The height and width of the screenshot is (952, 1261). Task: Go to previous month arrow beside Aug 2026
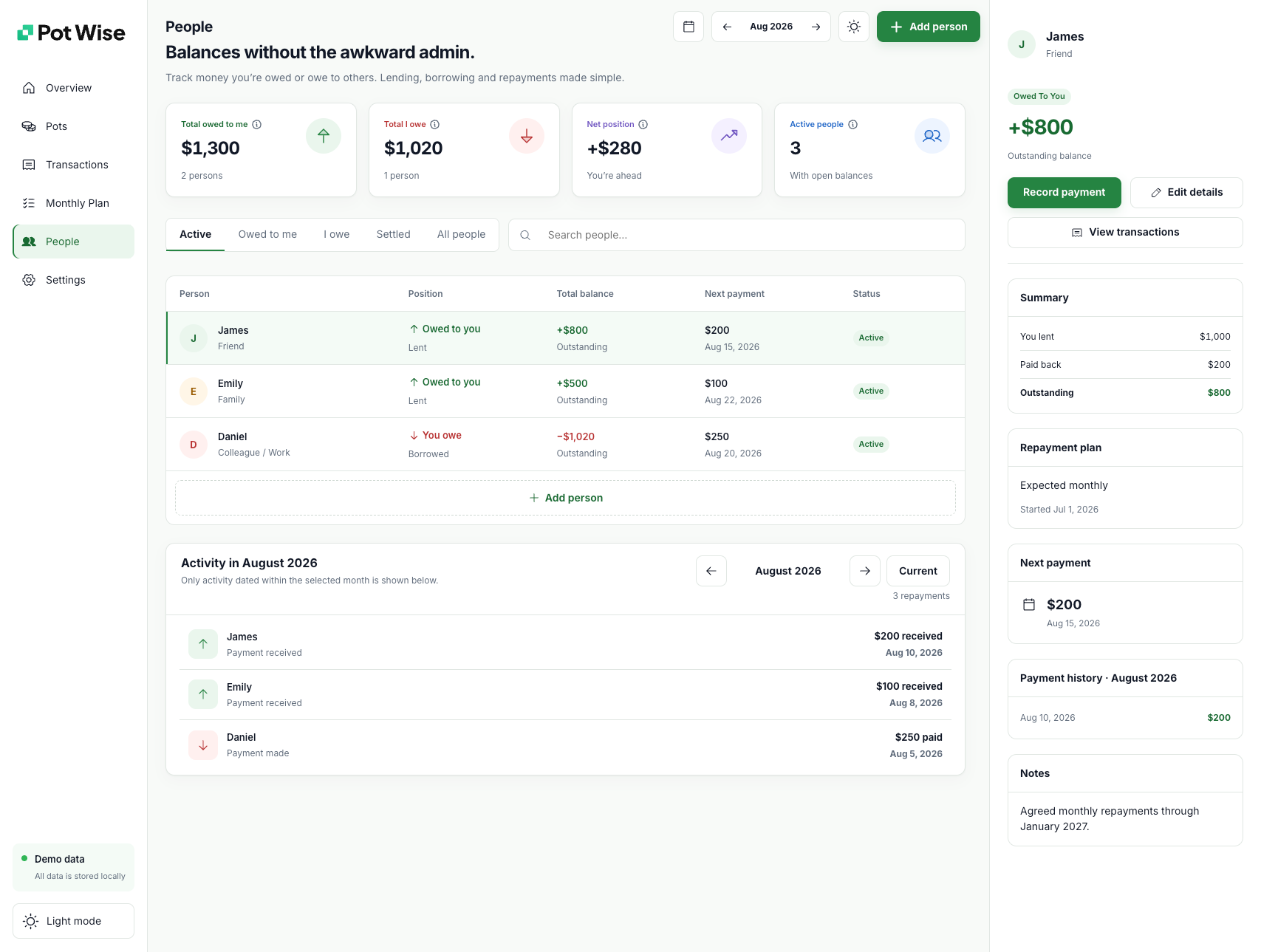point(727,27)
